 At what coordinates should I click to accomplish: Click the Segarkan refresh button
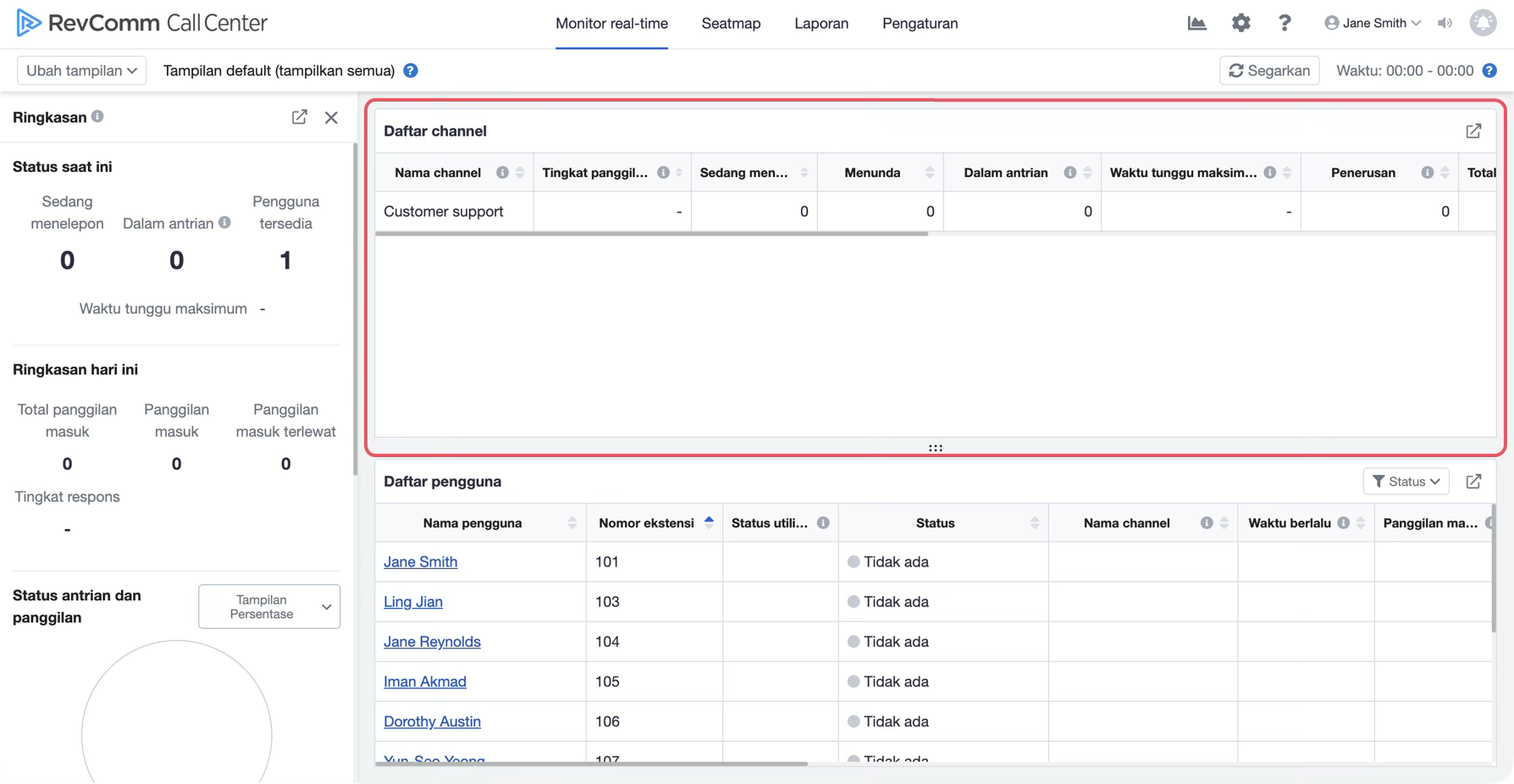(x=1269, y=70)
